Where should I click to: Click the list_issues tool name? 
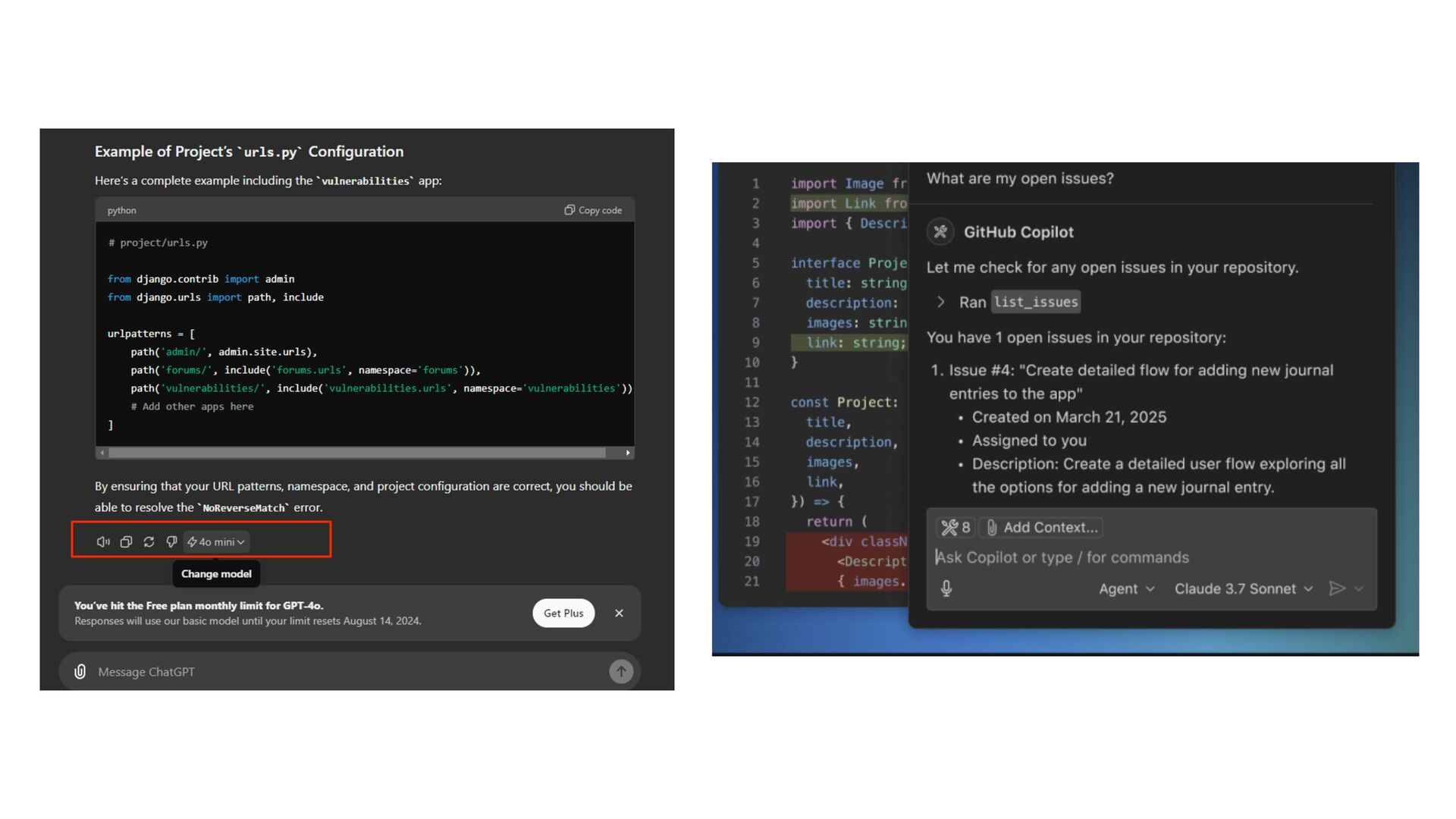tap(1036, 302)
